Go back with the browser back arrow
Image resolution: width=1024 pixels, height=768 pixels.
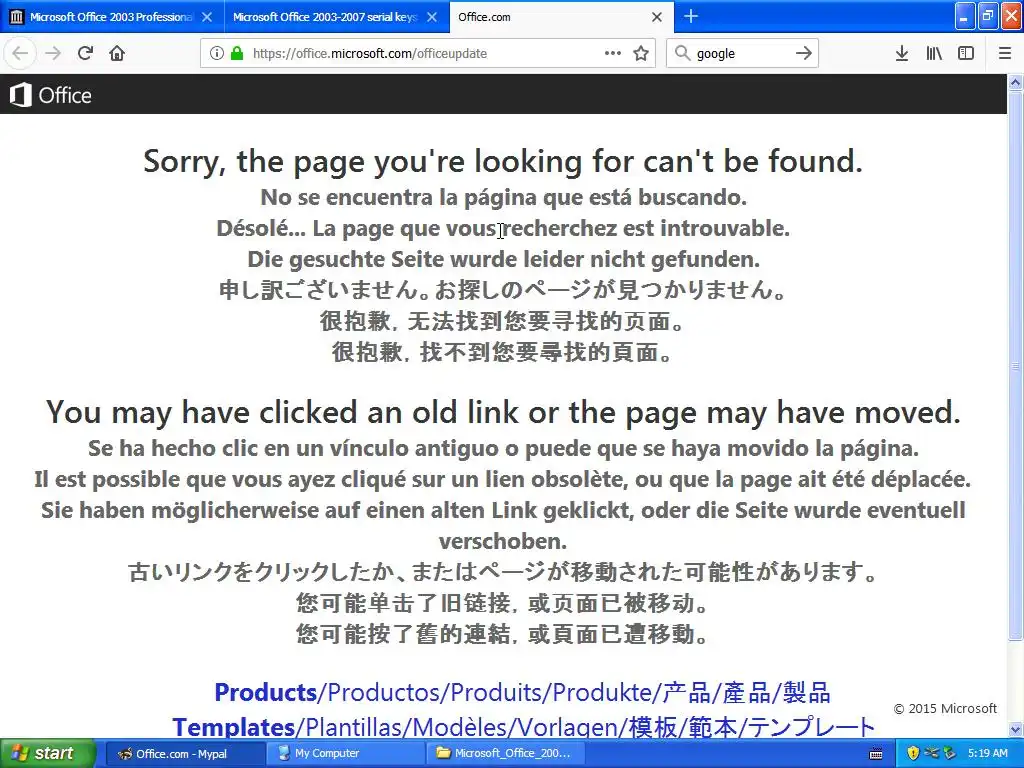click(x=20, y=53)
